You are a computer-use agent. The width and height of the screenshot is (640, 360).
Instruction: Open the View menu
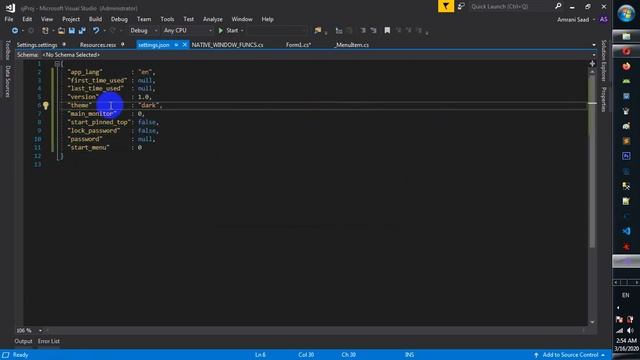(47, 19)
